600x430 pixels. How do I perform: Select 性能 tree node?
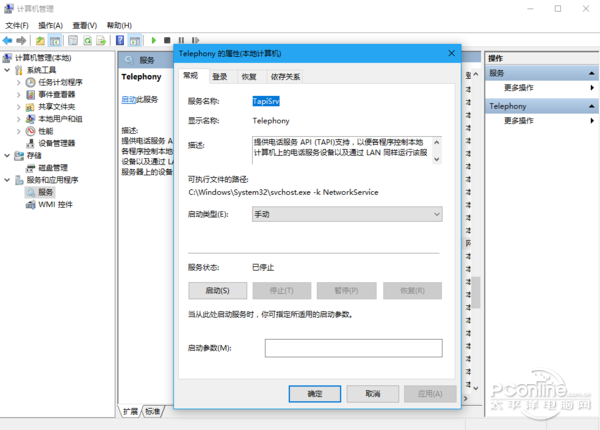tap(46, 131)
